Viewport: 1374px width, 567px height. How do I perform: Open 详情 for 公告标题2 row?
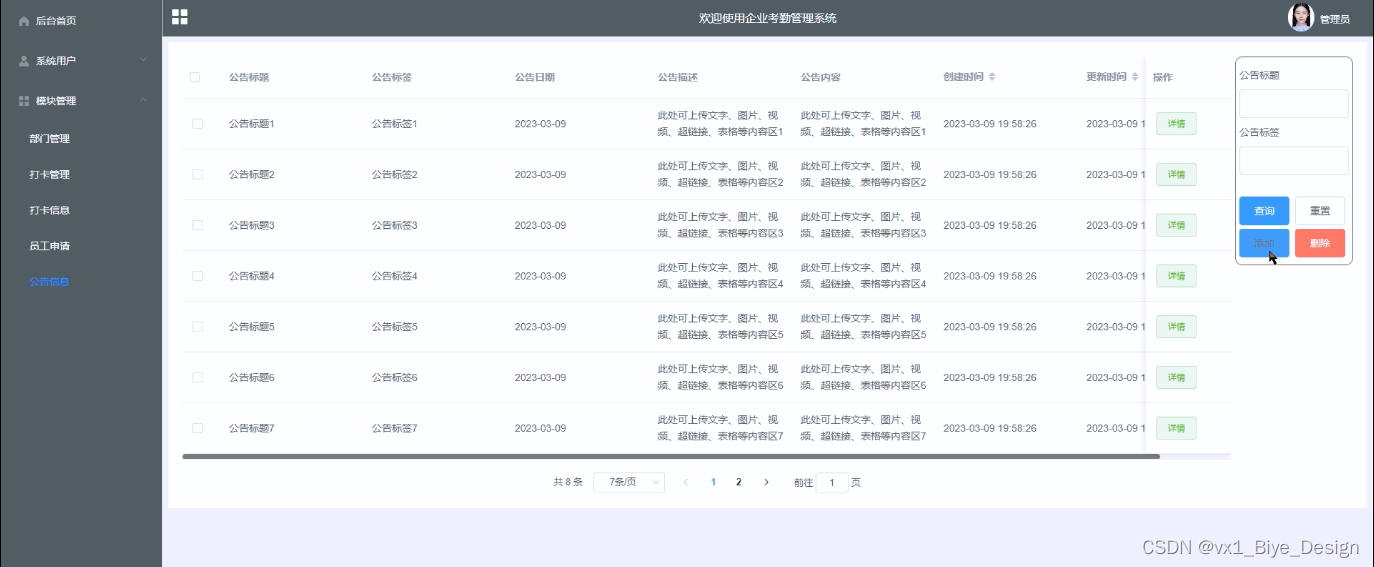[x=1176, y=174]
